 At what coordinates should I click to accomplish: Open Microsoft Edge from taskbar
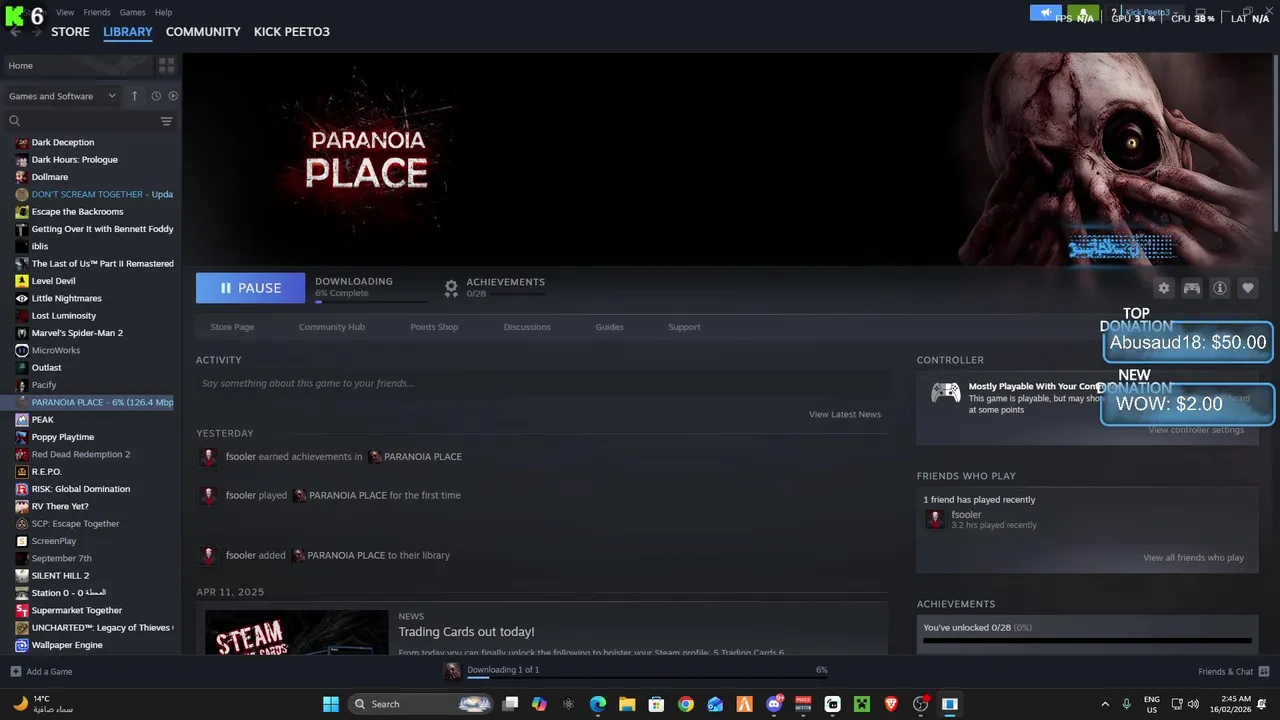[x=598, y=704]
